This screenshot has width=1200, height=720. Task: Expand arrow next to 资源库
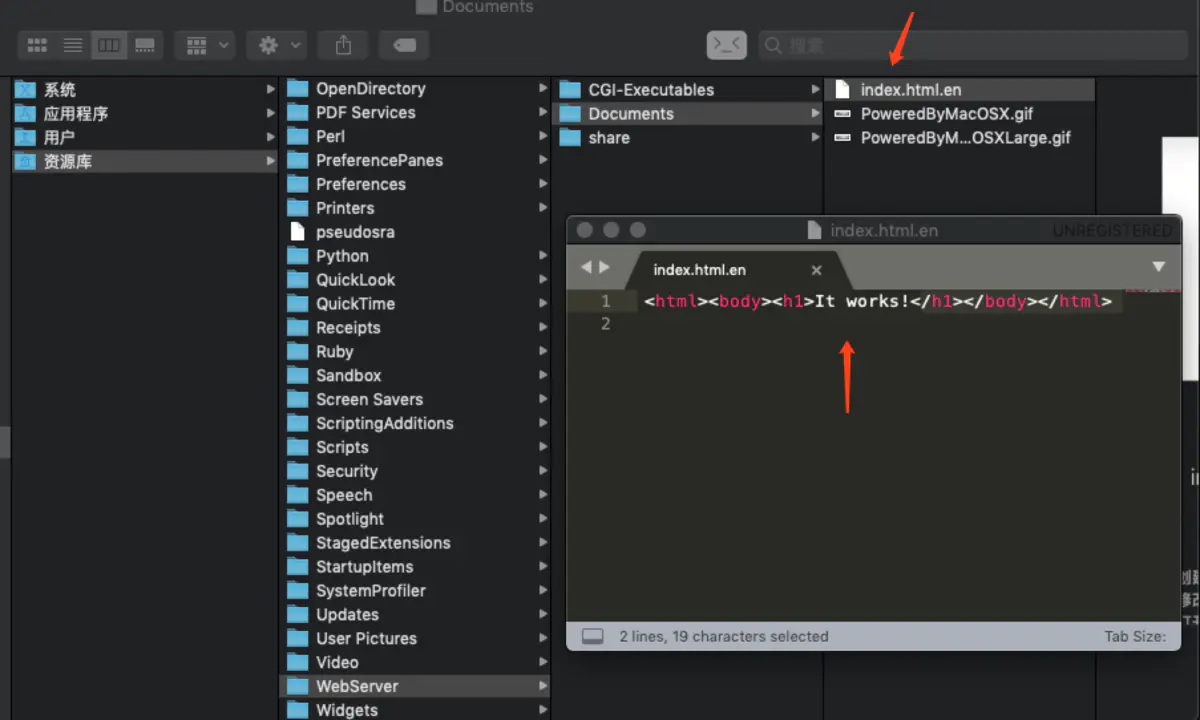click(x=270, y=162)
